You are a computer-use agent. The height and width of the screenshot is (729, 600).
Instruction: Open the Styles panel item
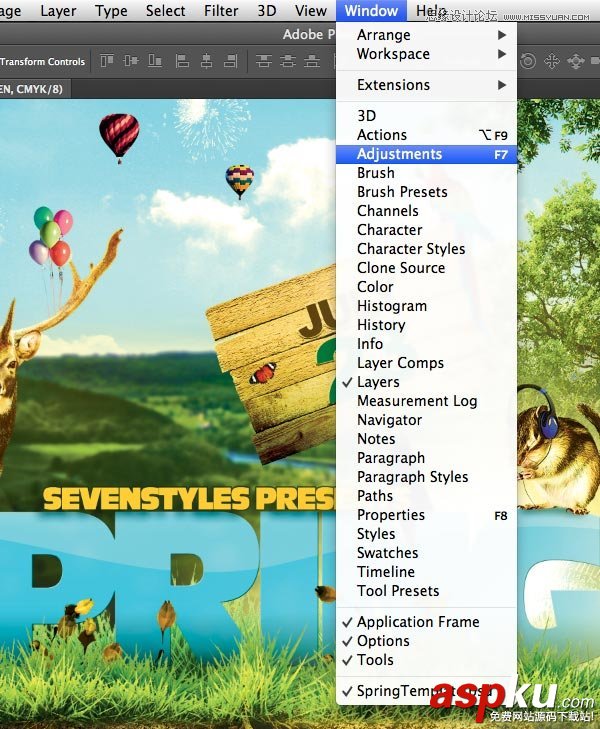426,534
